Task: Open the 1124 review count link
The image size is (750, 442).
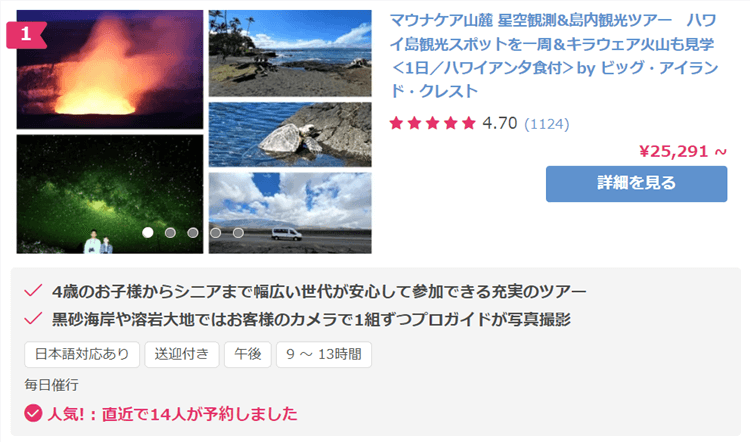Action: [547, 124]
